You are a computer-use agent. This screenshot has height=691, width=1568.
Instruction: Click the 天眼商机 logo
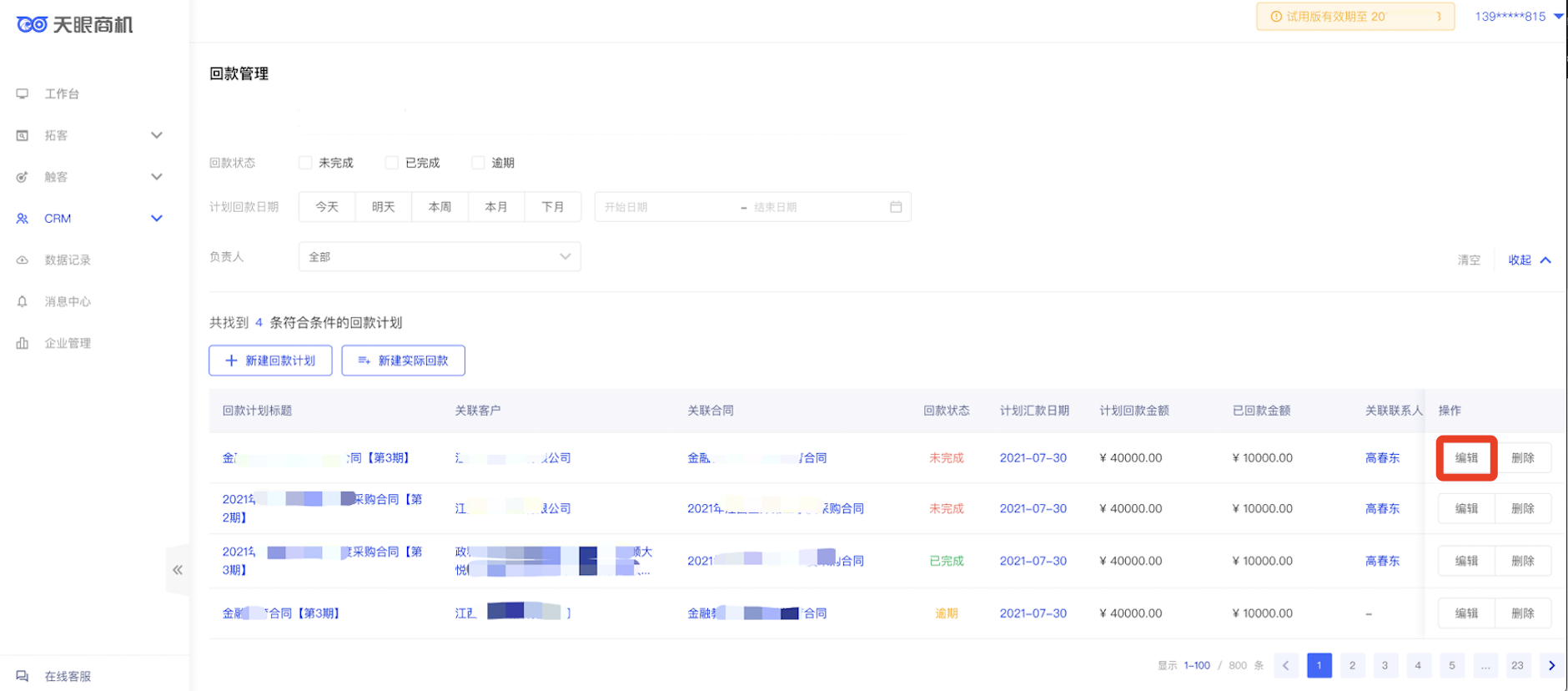tap(75, 25)
